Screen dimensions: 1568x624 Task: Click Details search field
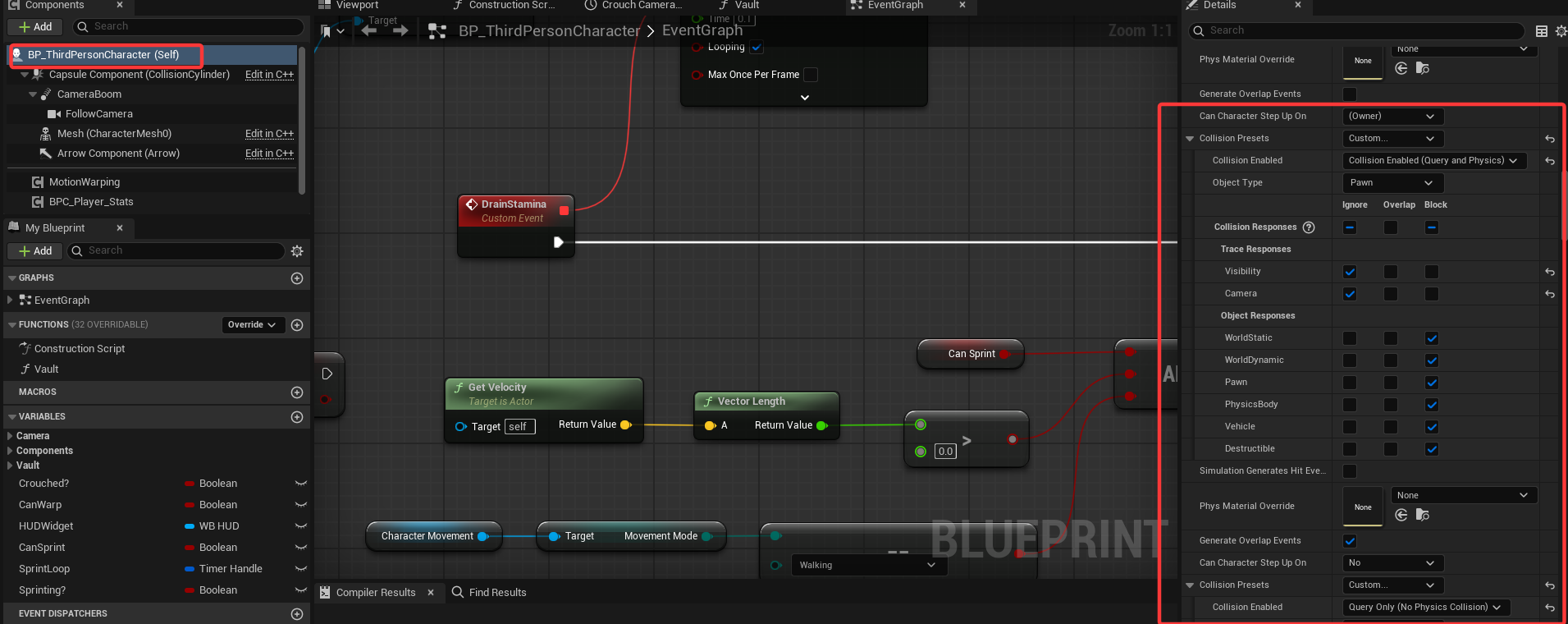pyautogui.click(x=1357, y=31)
